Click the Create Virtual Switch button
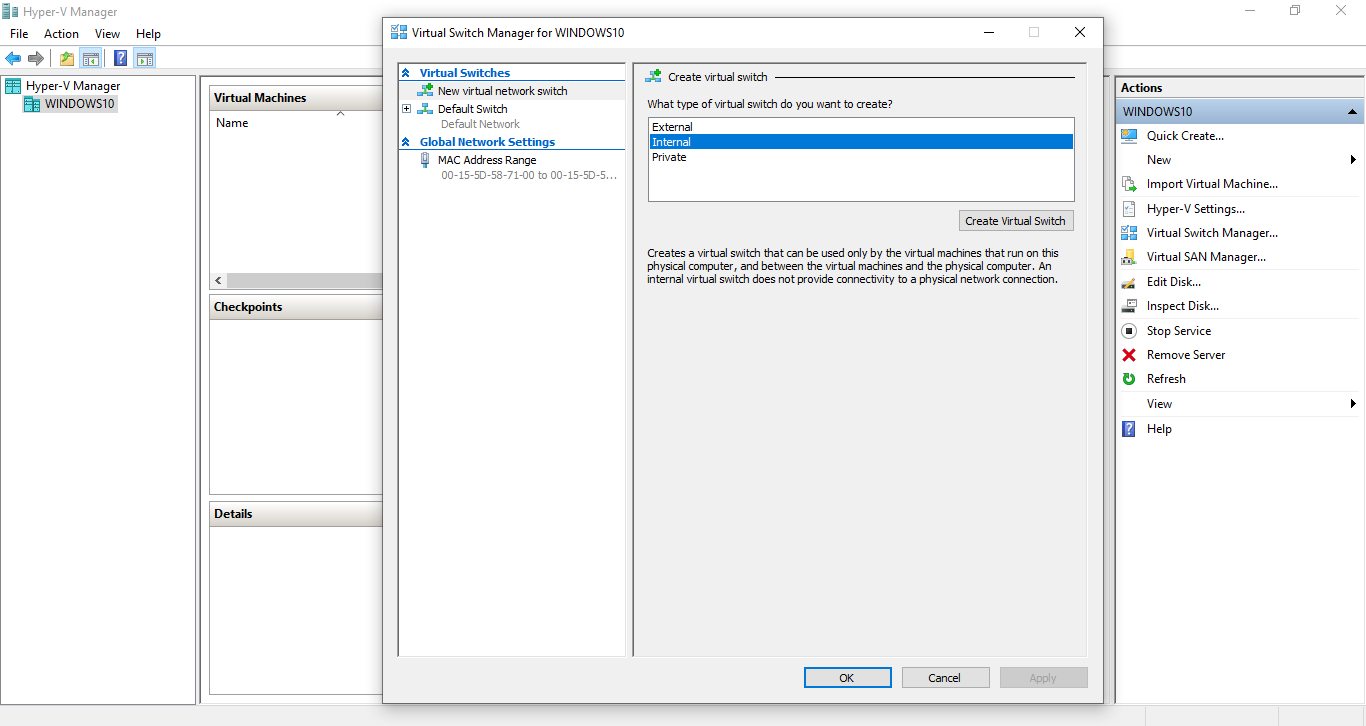 [1016, 220]
